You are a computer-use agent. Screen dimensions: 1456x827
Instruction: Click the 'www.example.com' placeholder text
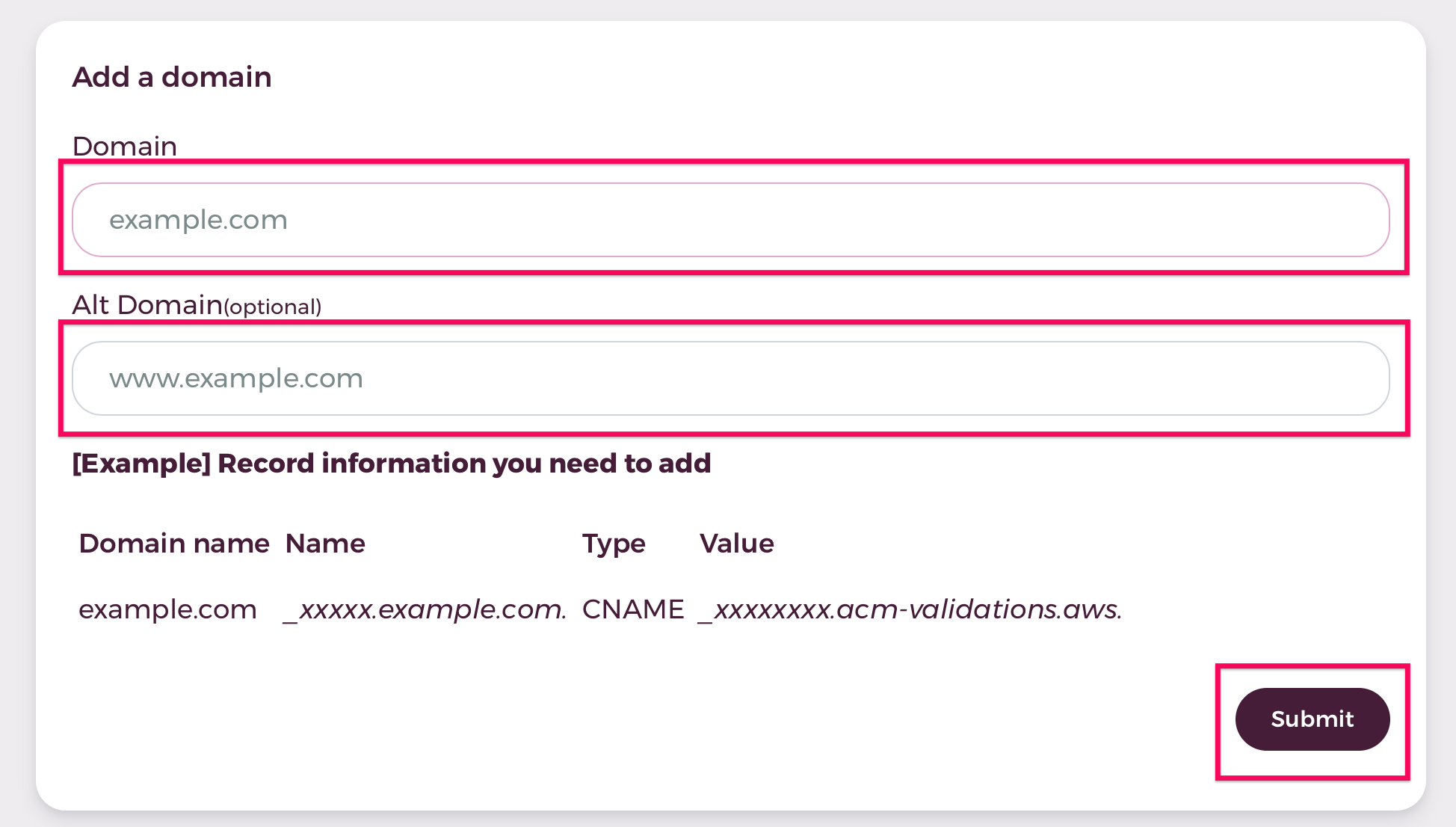click(x=236, y=378)
